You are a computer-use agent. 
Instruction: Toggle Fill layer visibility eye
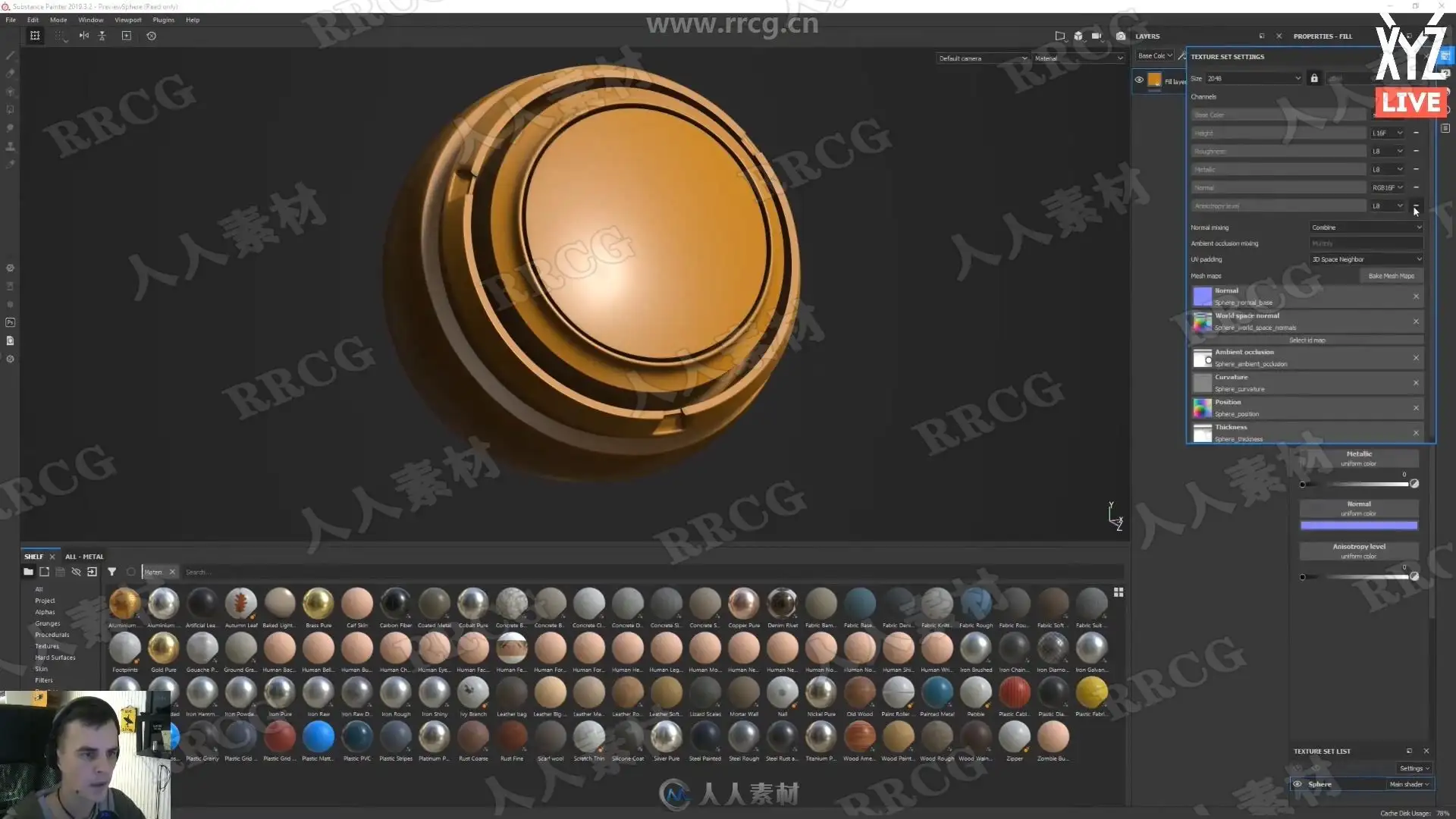click(x=1139, y=80)
